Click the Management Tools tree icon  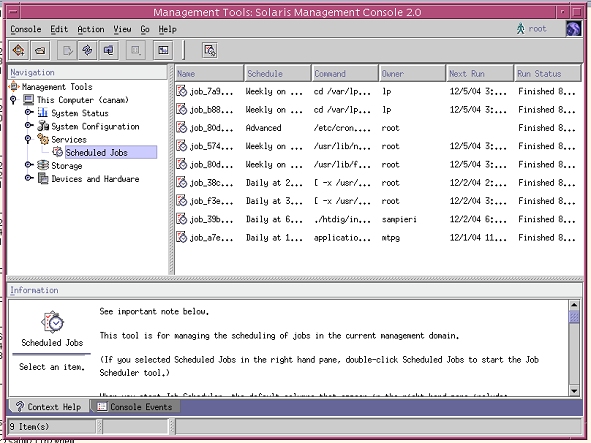[14, 86]
